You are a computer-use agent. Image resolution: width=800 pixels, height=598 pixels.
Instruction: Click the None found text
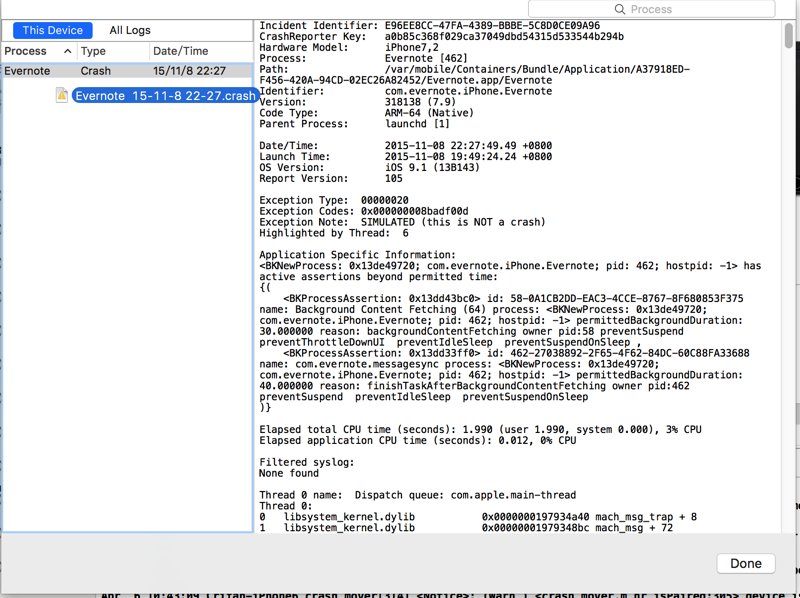289,474
